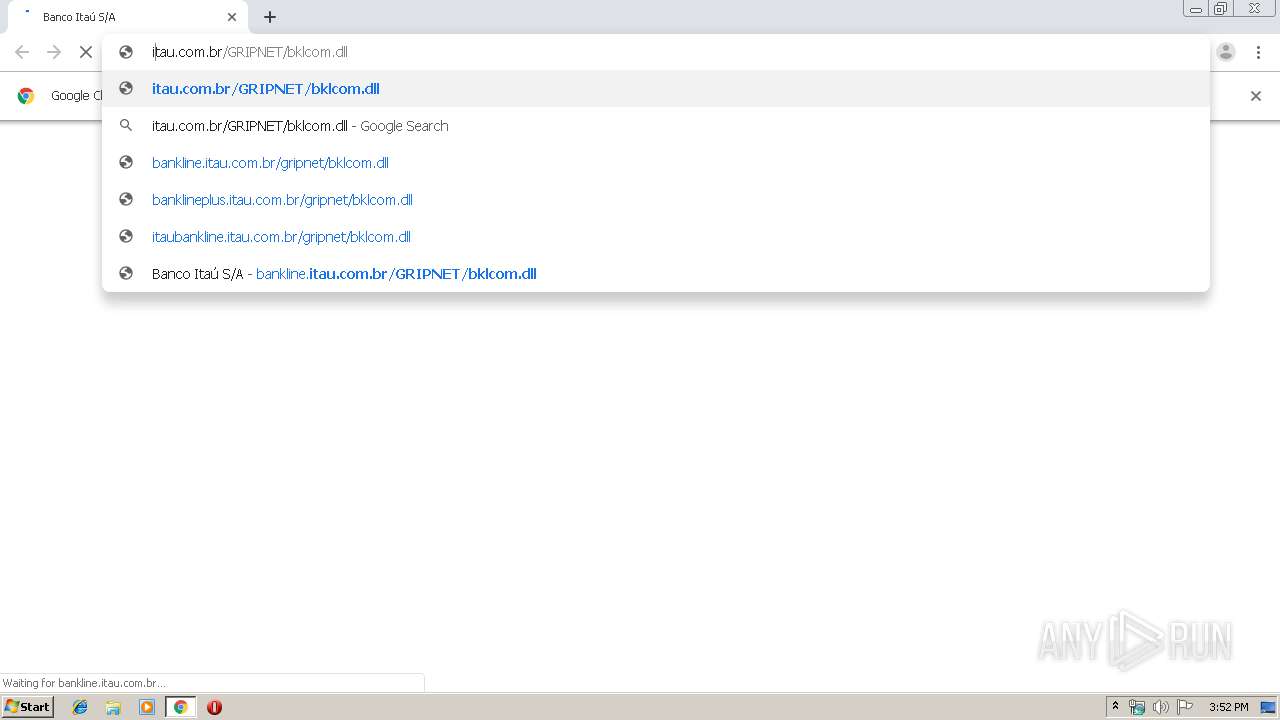Switch to Chrome taskbar button
Screen dimensions: 1280x720
tap(180, 707)
